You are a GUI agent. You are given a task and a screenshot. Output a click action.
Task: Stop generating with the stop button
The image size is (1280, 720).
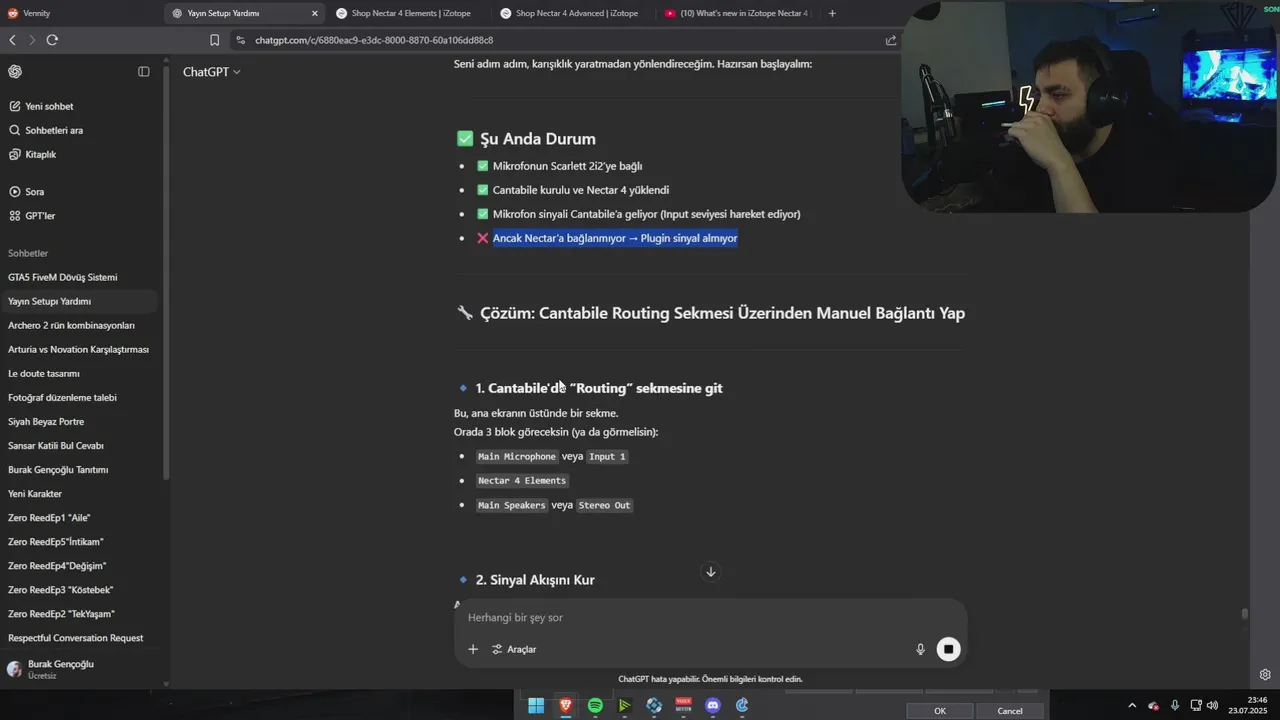pyautogui.click(x=948, y=649)
